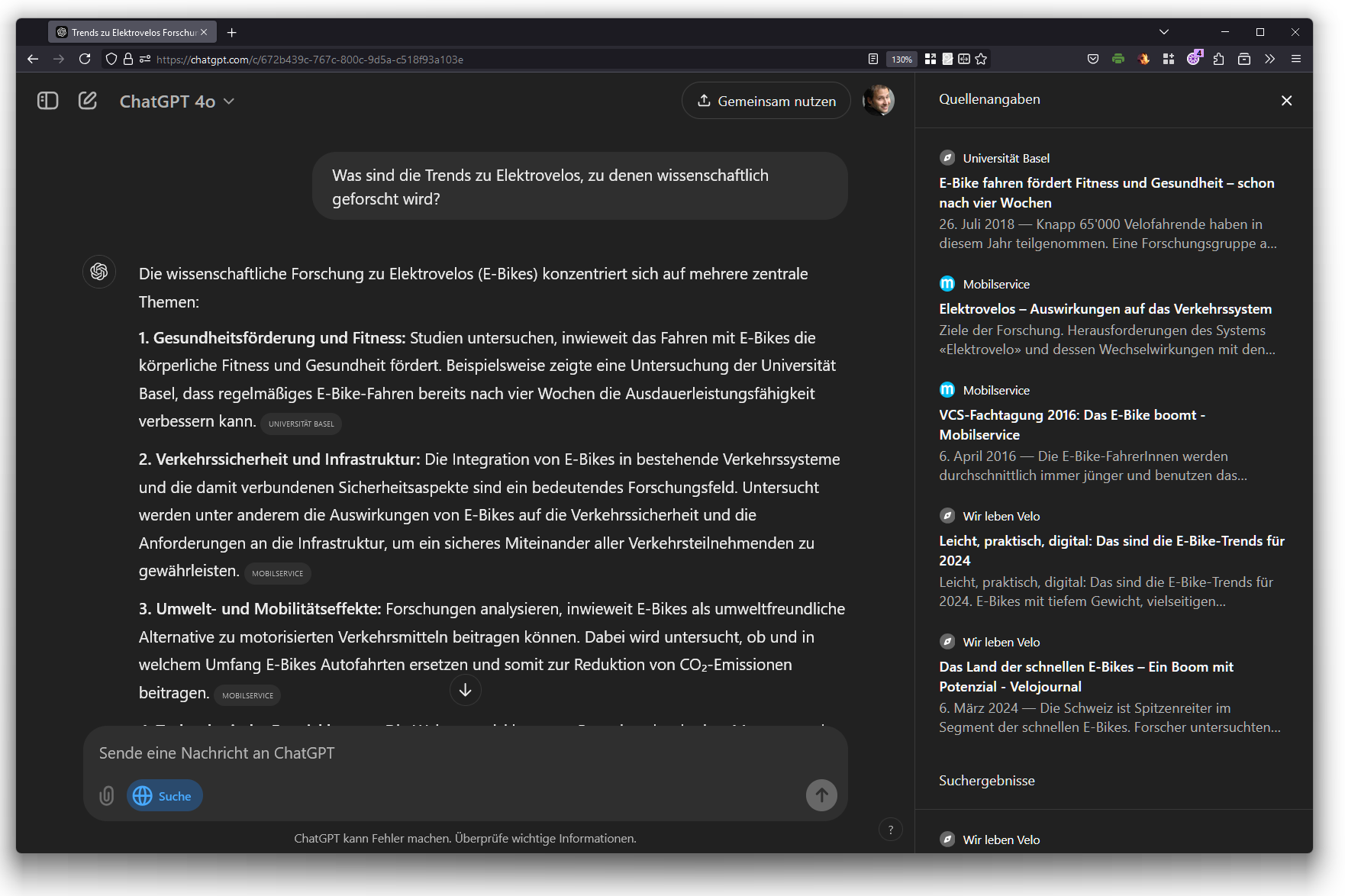The image size is (1345, 896).
Task: Click the green printer toolbar icon
Action: [x=1118, y=59]
